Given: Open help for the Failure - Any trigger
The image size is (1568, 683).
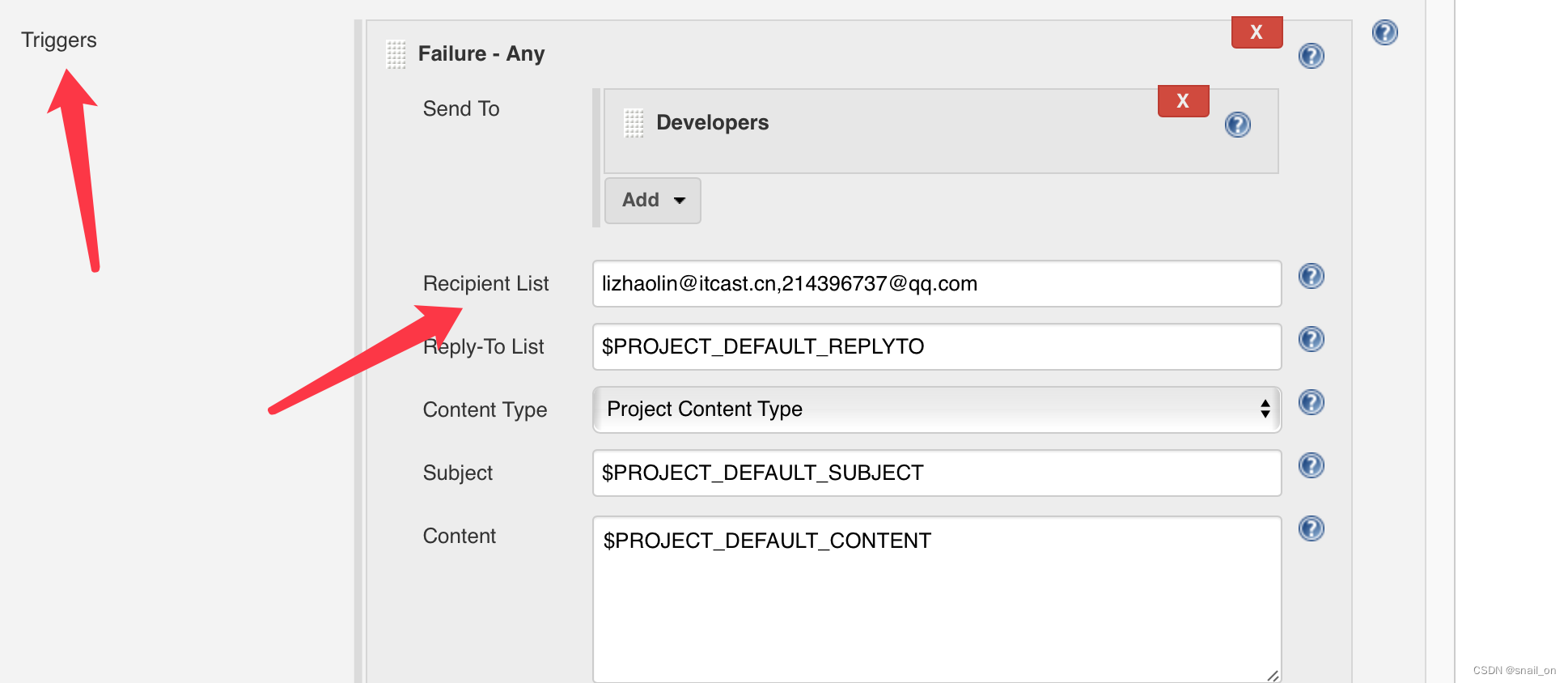Looking at the screenshot, I should pos(1311,56).
